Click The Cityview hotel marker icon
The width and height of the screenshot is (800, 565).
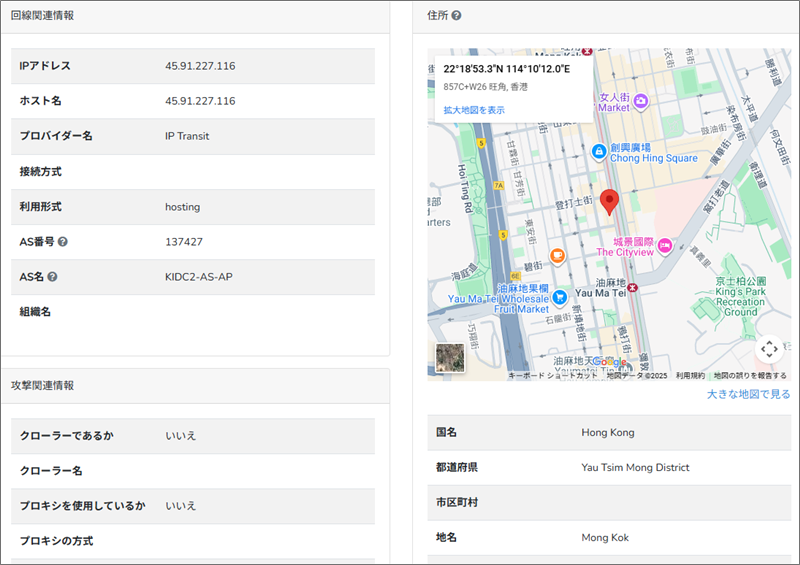coord(664,246)
